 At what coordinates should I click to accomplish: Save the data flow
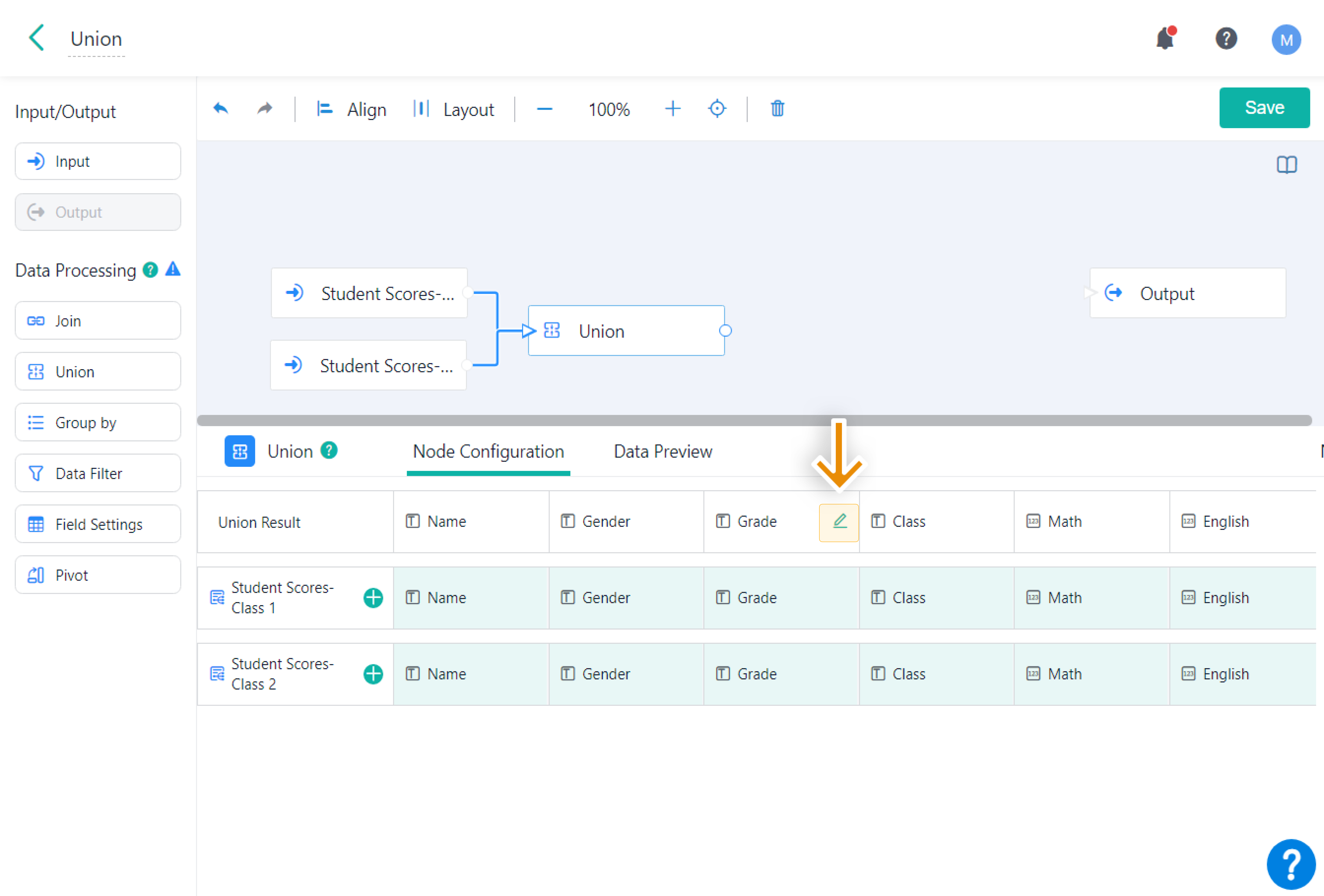pyautogui.click(x=1264, y=108)
